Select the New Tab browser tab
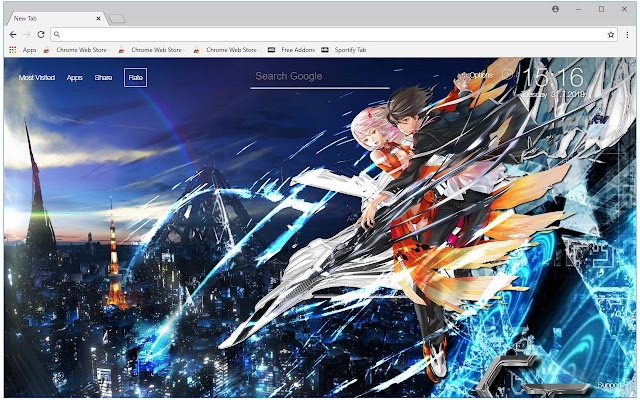This screenshot has height=400, width=640. 56,18
